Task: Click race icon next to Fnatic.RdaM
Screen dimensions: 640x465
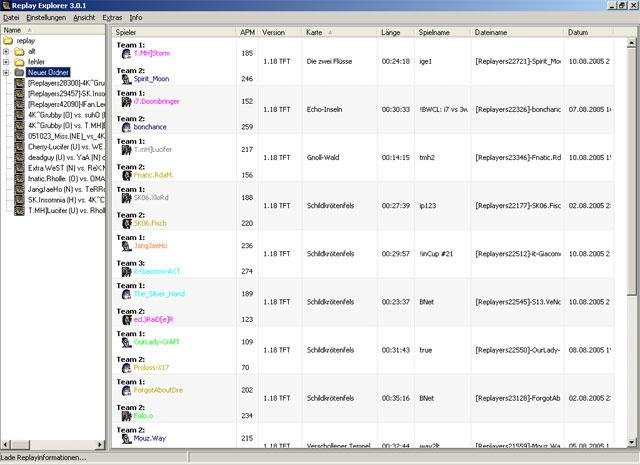Action: pos(127,176)
